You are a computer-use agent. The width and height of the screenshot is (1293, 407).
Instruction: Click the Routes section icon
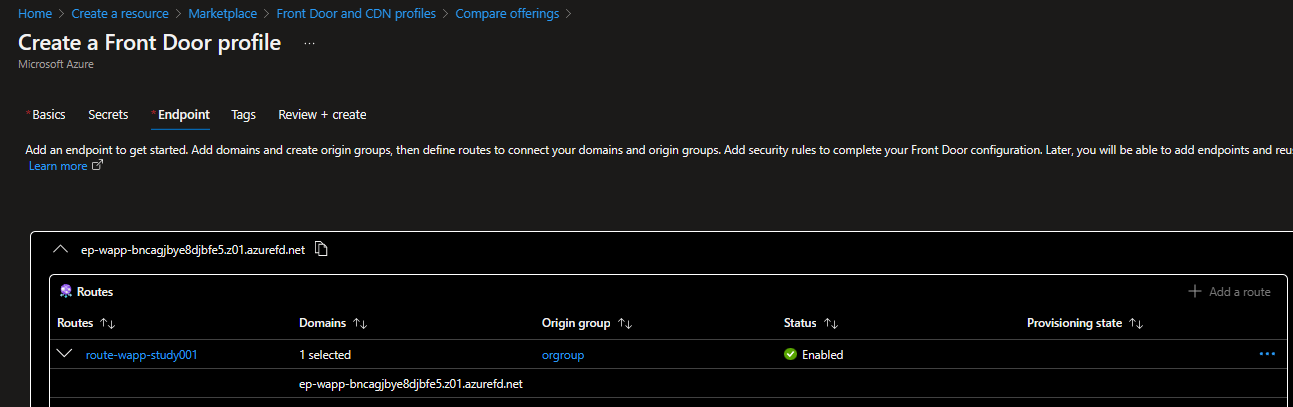[66, 292]
